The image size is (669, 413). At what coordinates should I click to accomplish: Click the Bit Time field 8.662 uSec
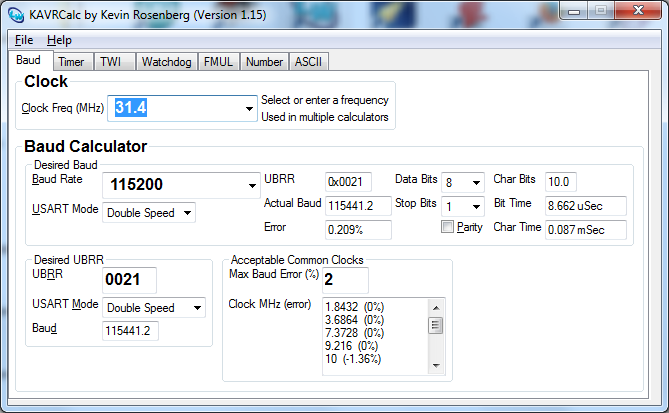(x=586, y=206)
